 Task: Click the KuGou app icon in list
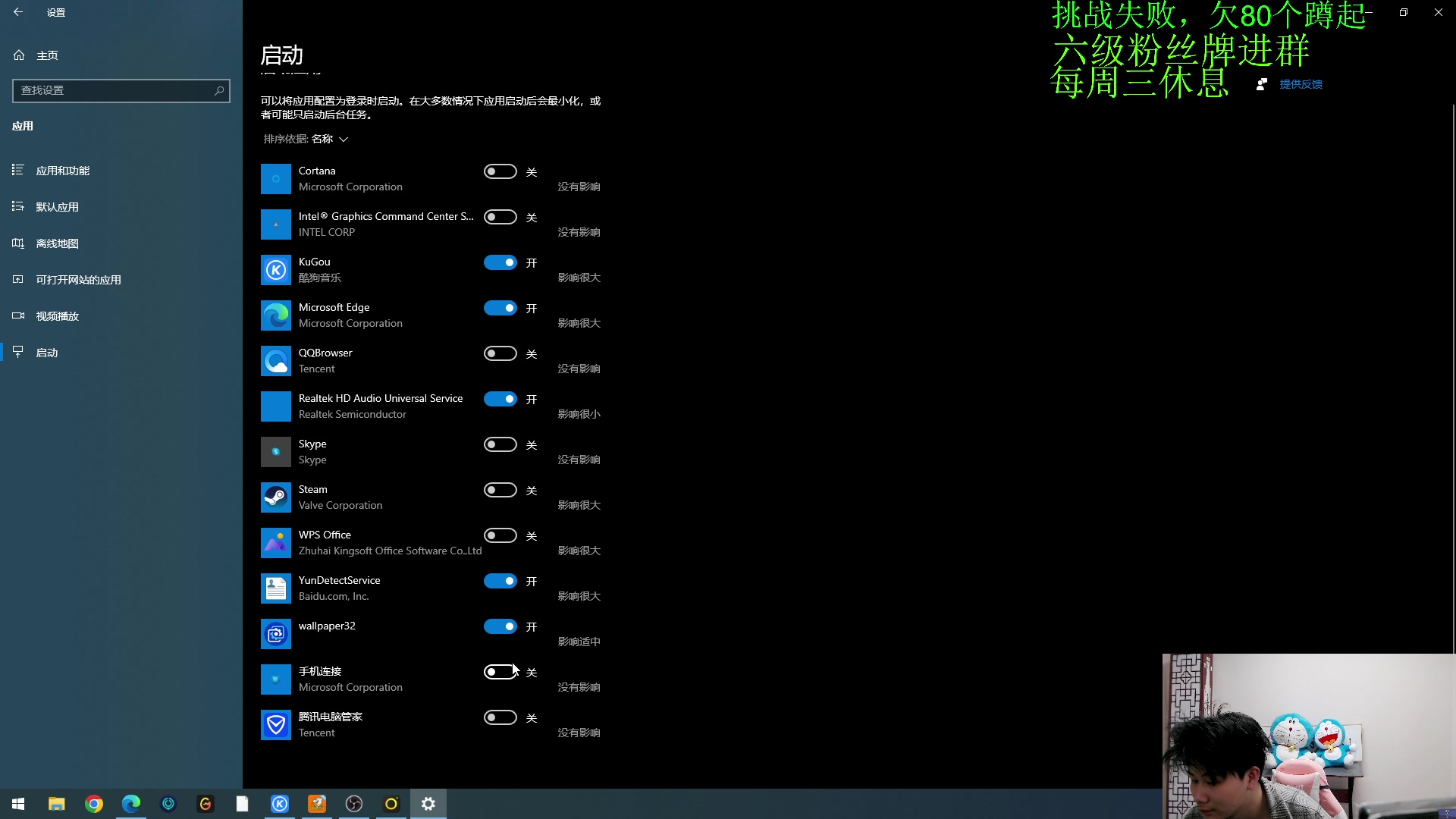(x=275, y=270)
